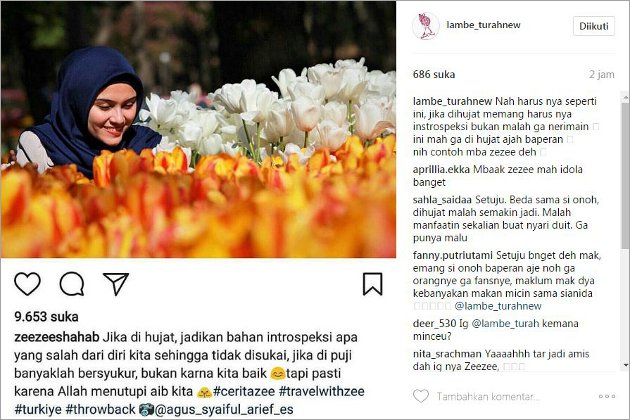
Task: Open comments using the speech bubble icon
Action: click(72, 284)
